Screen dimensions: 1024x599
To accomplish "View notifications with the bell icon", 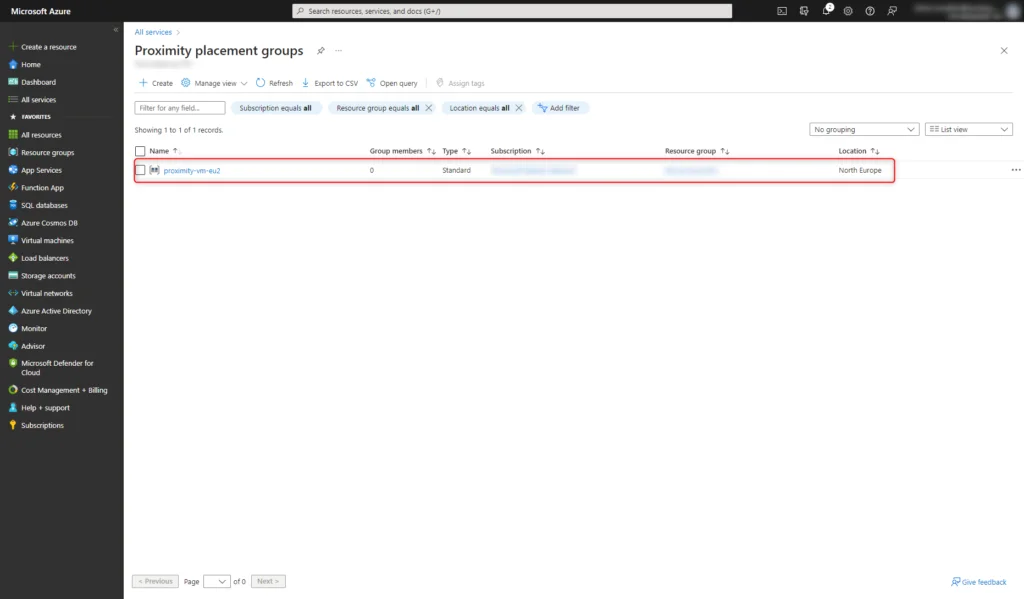I will (x=827, y=11).
